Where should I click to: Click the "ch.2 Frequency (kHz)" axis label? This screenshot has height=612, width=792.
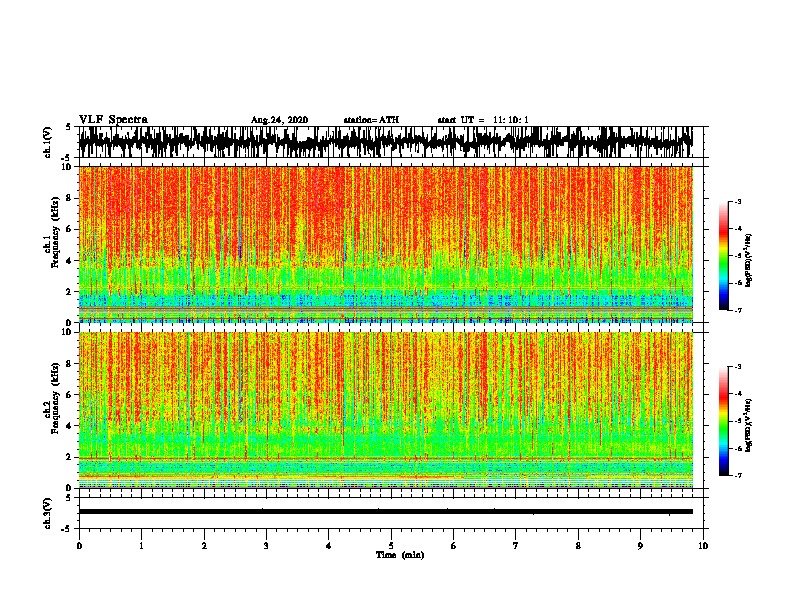tap(51, 398)
